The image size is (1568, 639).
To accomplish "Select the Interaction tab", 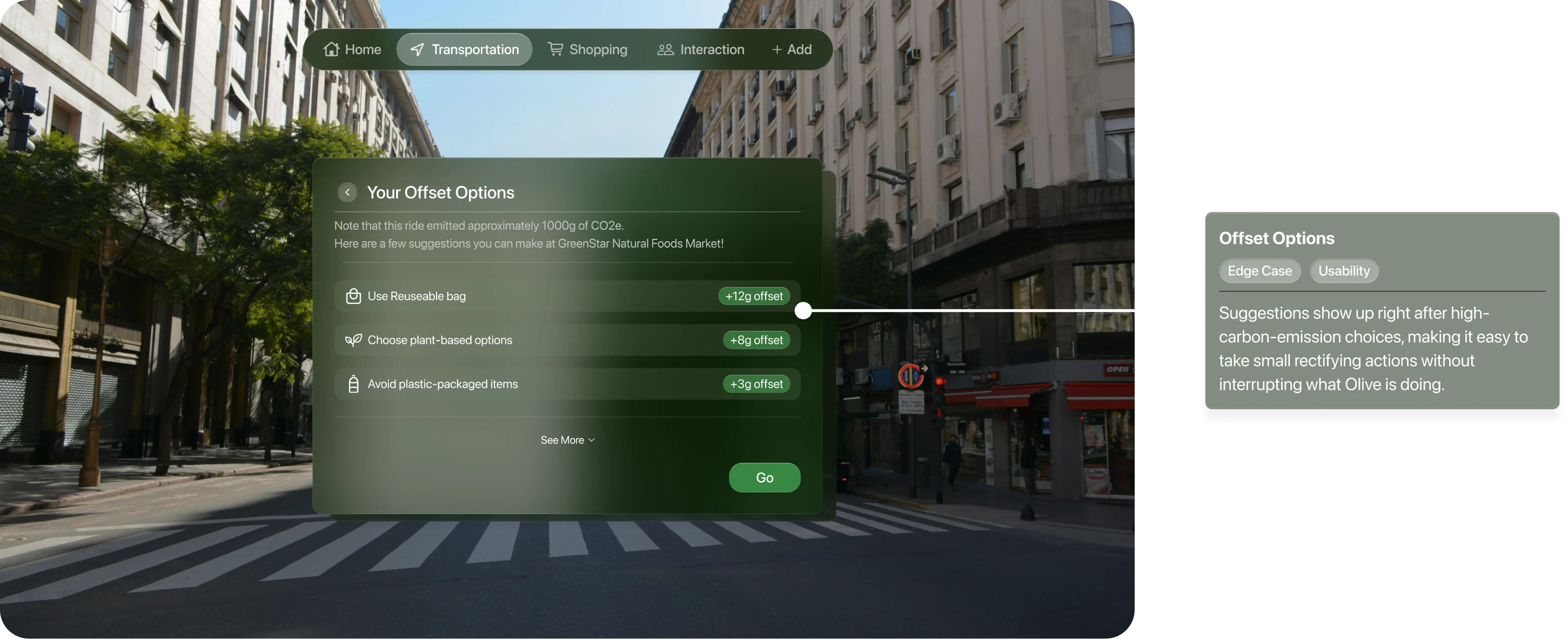I will [x=701, y=49].
